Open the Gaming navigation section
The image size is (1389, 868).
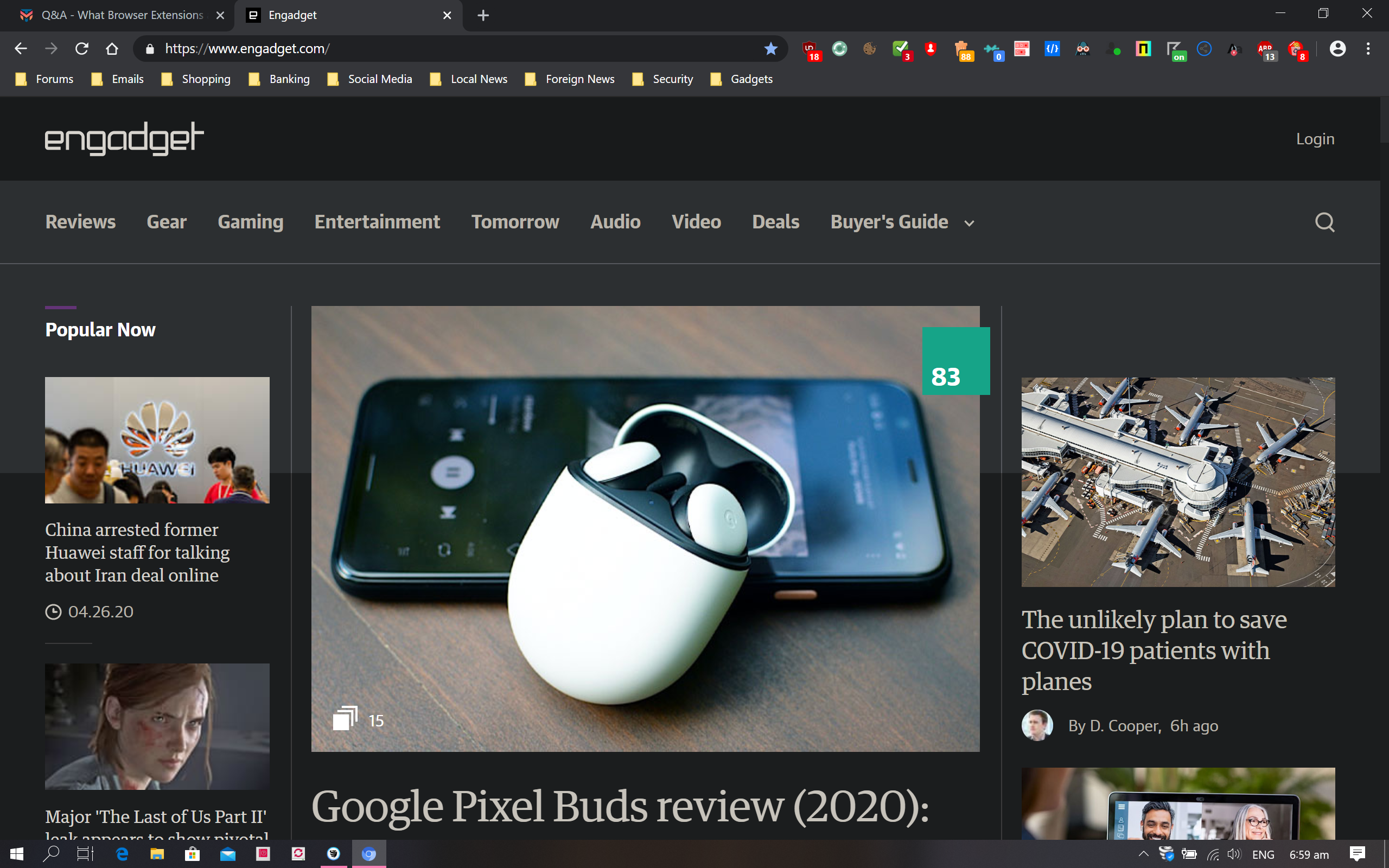250,222
